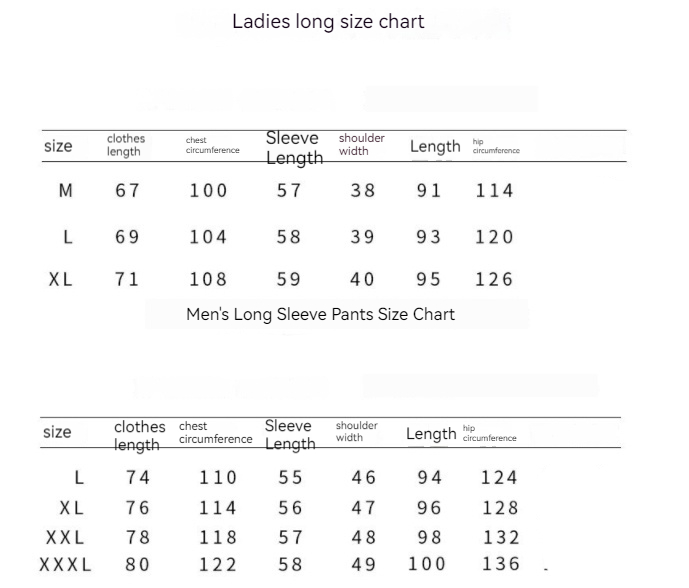
Task: Click men's XL shoulder width value 47
Action: (364, 508)
